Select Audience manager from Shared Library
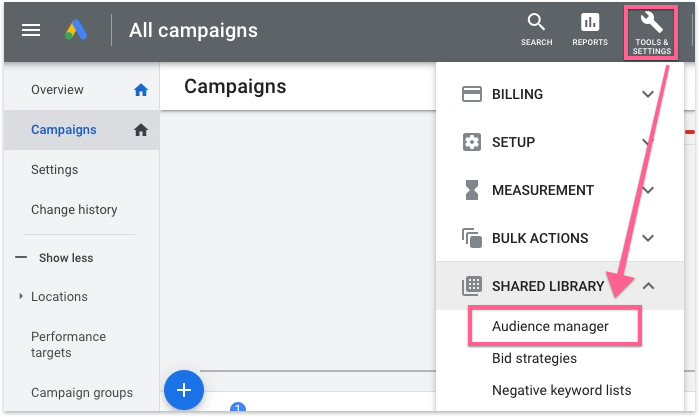699x417 pixels. [550, 326]
